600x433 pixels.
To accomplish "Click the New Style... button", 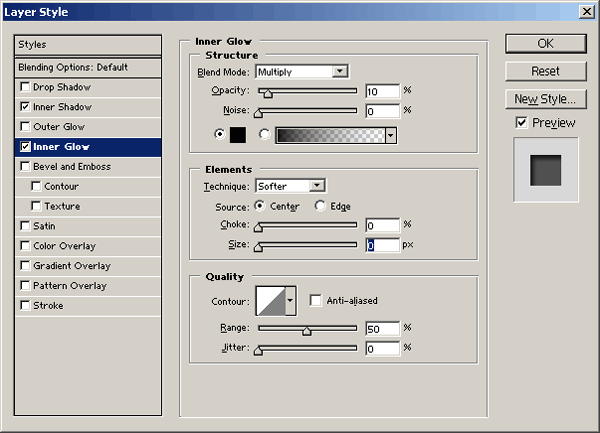I will tap(544, 99).
